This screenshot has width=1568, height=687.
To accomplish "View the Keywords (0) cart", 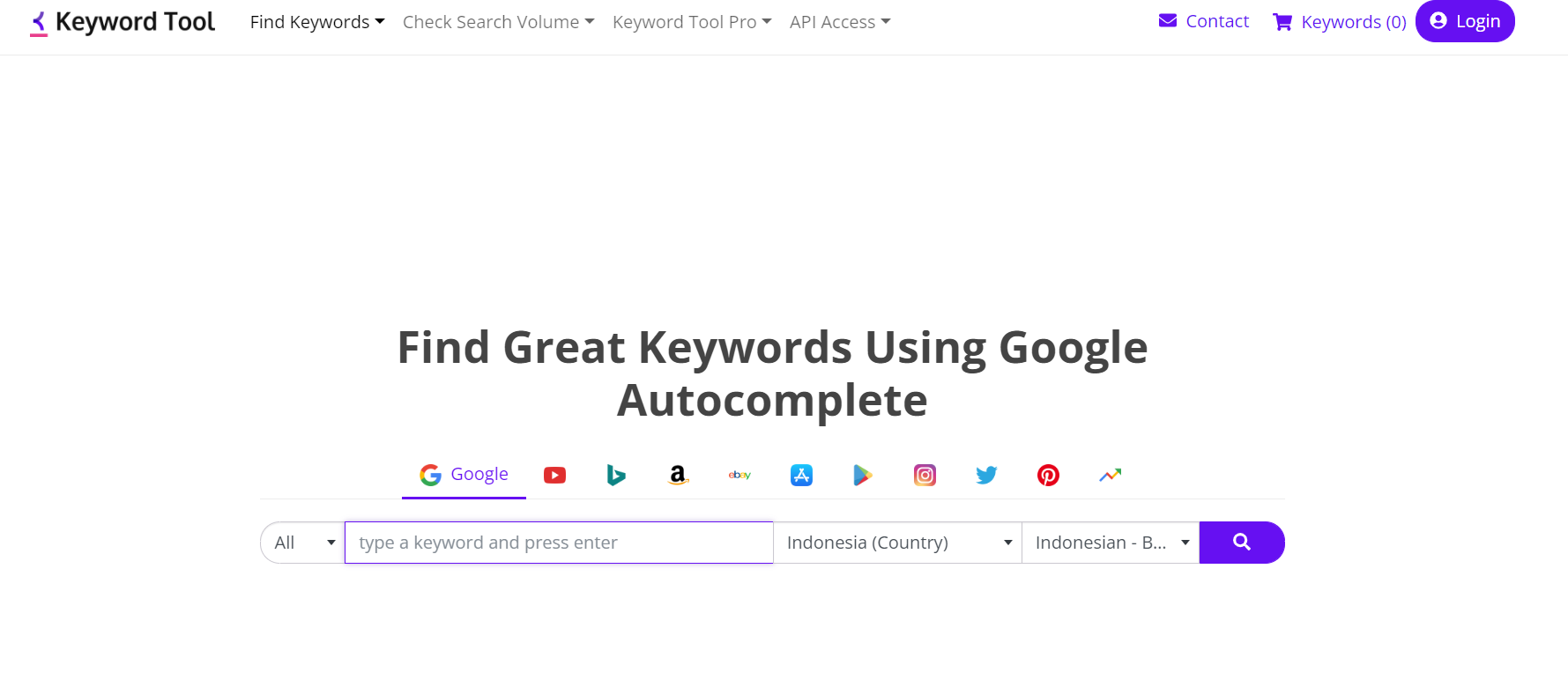I will coord(1340,22).
